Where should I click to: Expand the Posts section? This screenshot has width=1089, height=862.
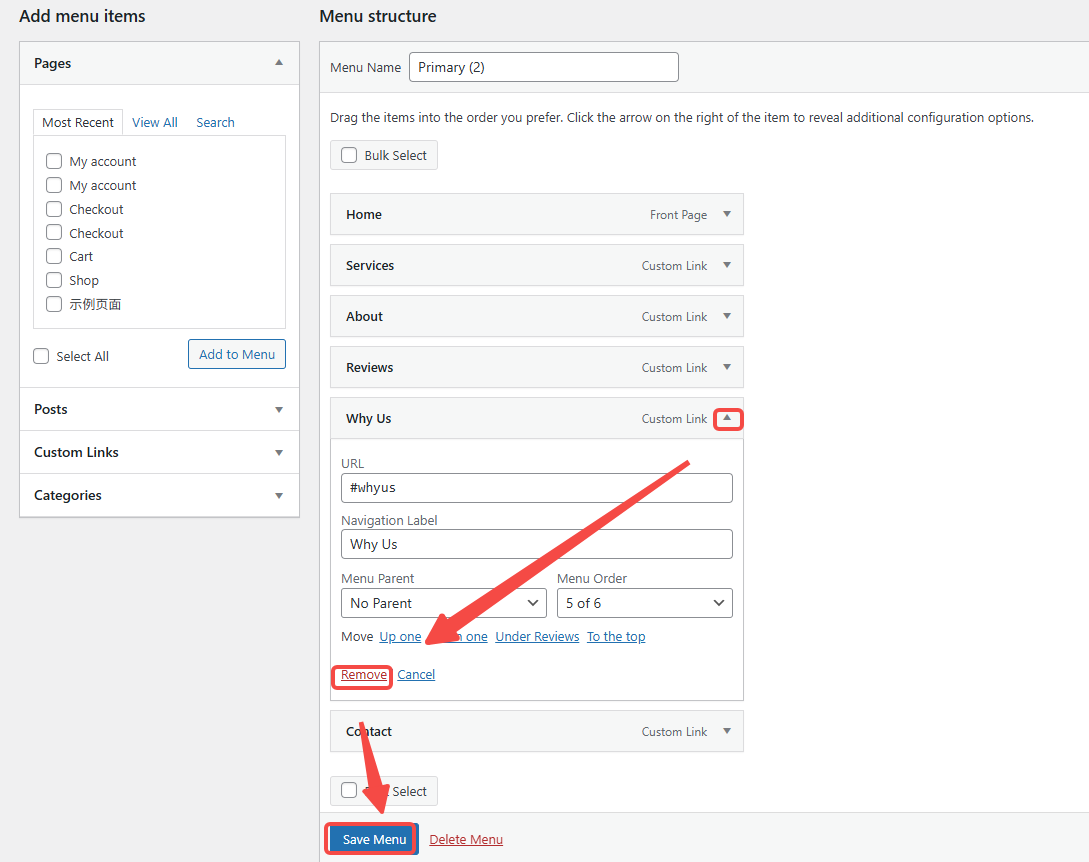[x=279, y=410]
